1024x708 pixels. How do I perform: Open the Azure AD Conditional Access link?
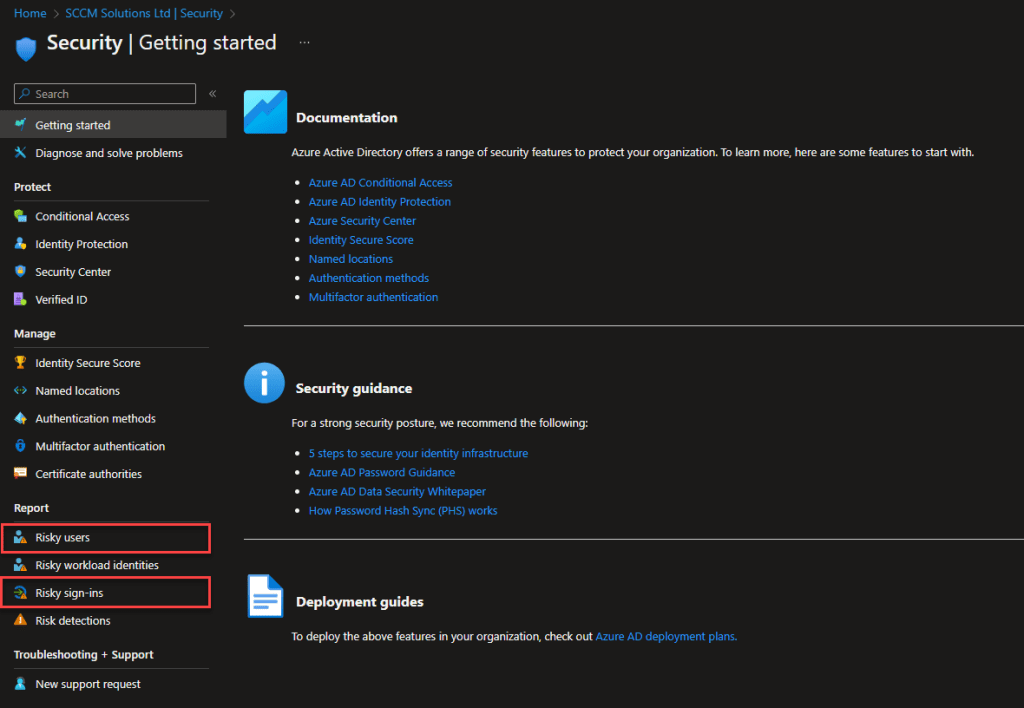(380, 183)
